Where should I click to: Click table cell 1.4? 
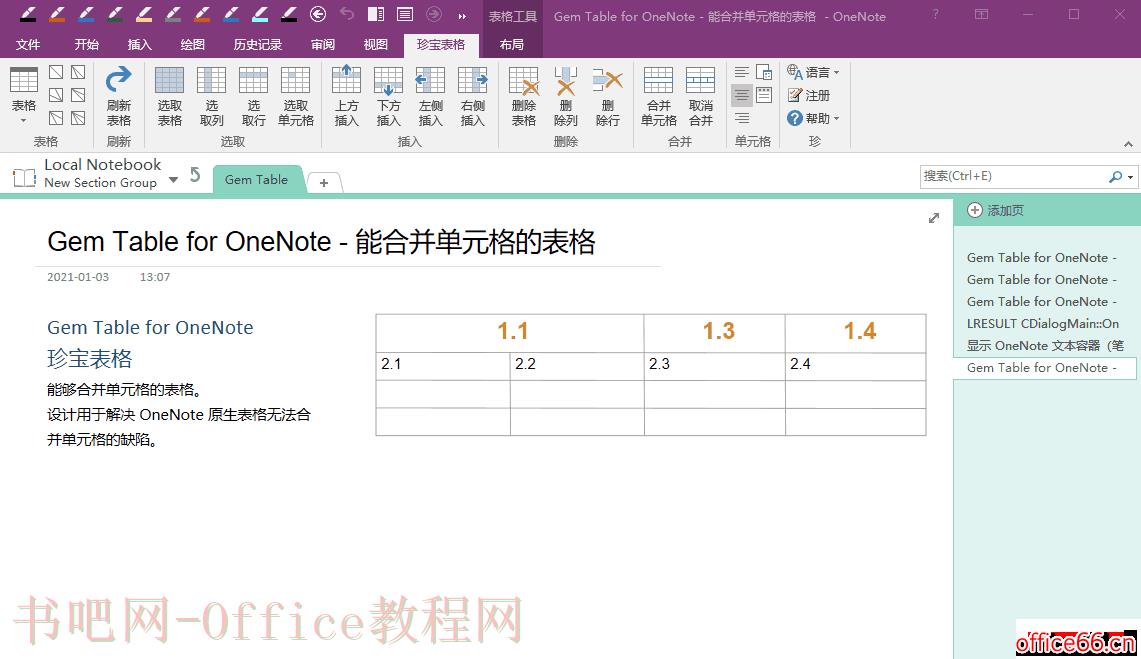(x=856, y=332)
